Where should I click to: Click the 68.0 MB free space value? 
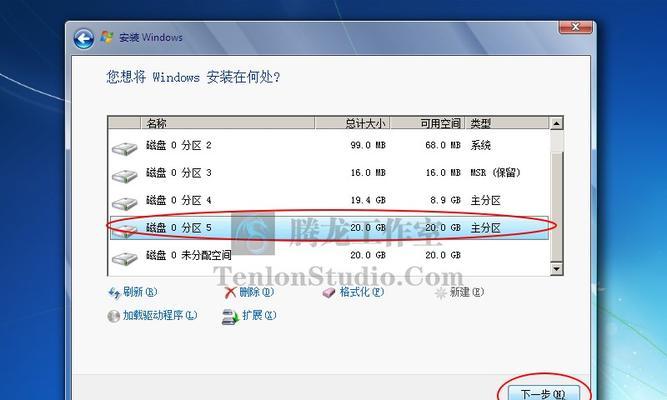(443, 146)
